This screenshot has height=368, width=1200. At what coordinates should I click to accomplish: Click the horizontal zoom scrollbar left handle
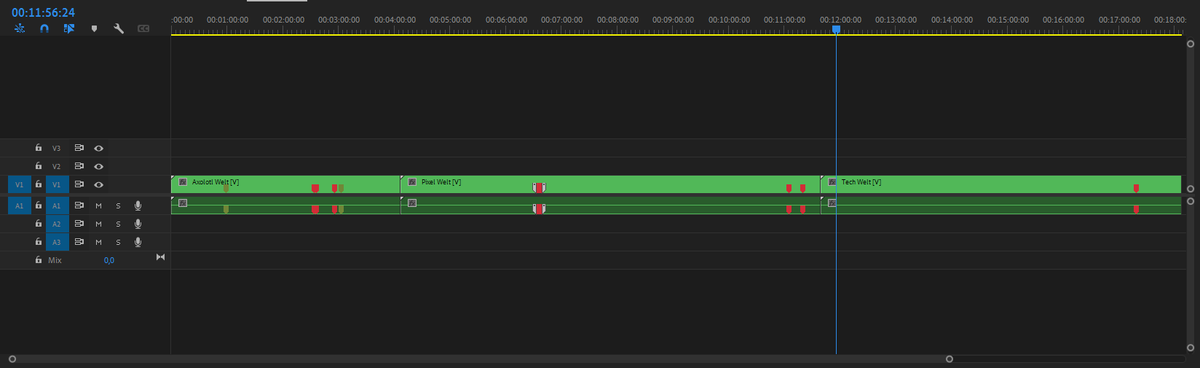coord(11,358)
